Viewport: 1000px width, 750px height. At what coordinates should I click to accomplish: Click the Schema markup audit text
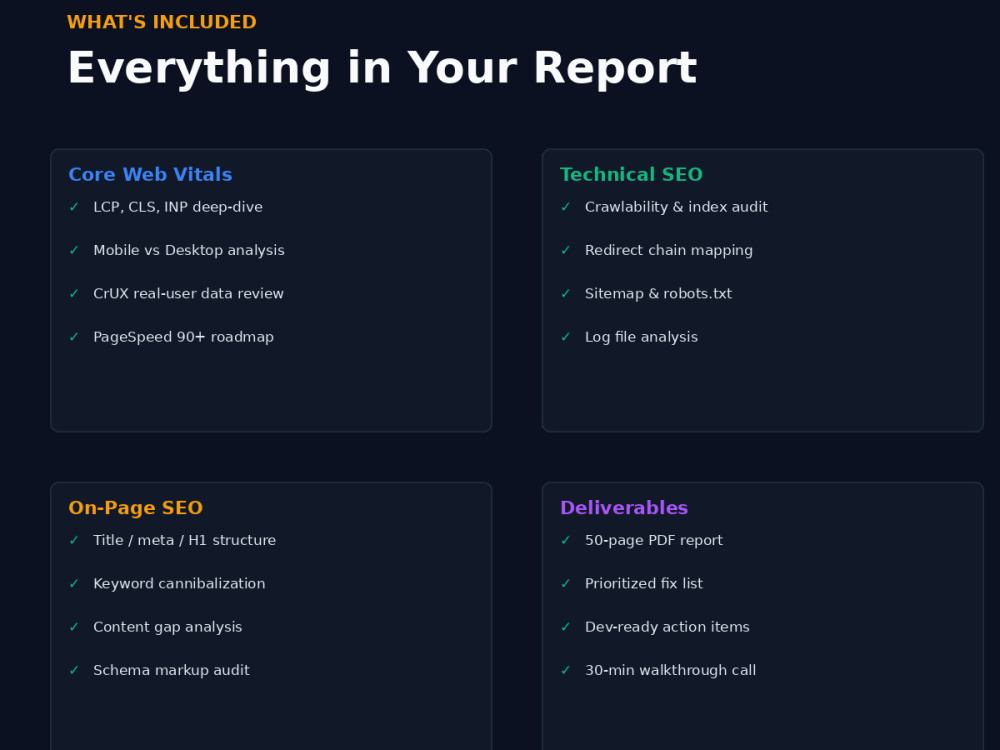pyautogui.click(x=172, y=671)
